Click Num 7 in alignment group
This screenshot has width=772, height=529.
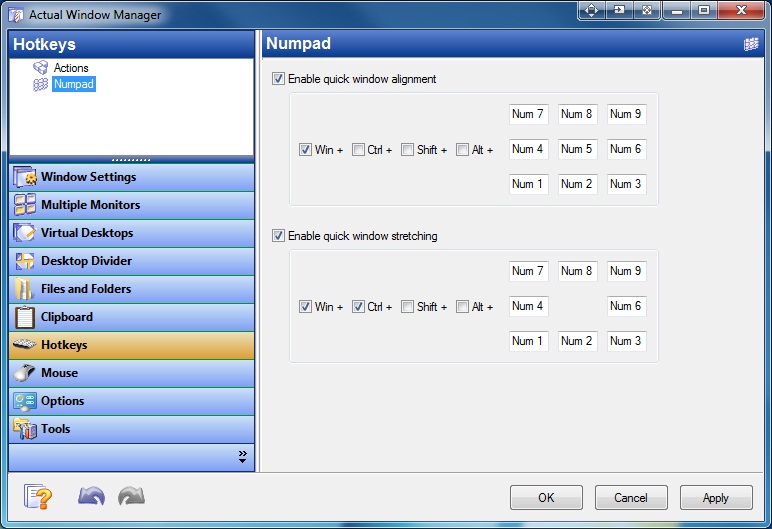click(x=528, y=114)
